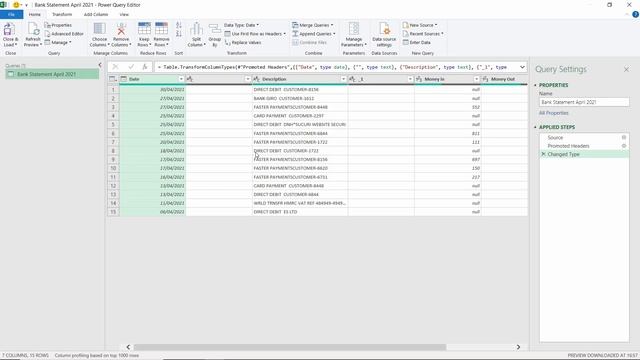Select the Changed Type applied step
640x360 pixels.
pyautogui.click(x=584, y=154)
